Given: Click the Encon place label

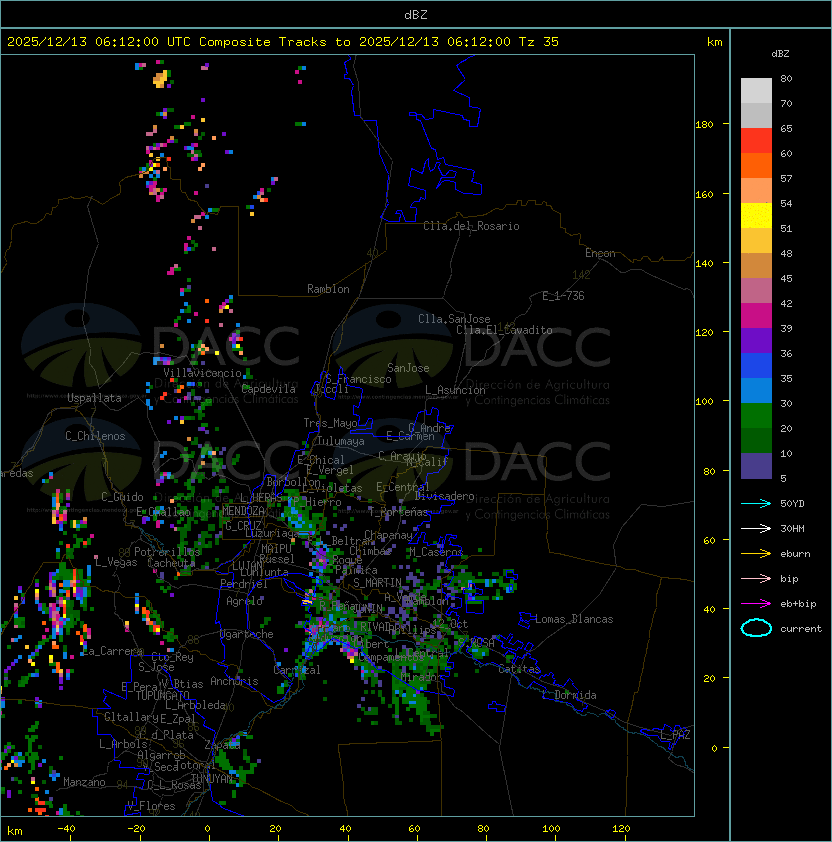Looking at the screenshot, I should [600, 253].
